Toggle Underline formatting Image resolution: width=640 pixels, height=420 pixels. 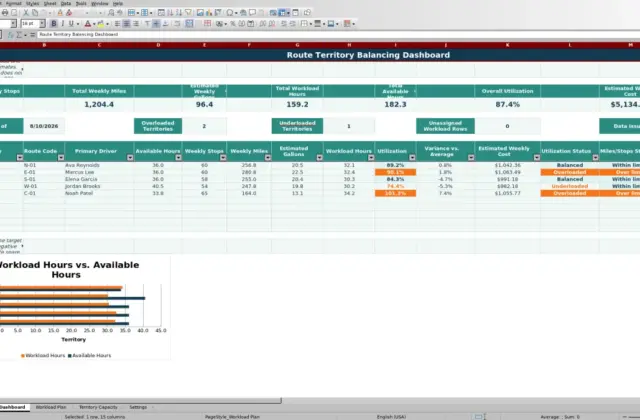click(71, 24)
